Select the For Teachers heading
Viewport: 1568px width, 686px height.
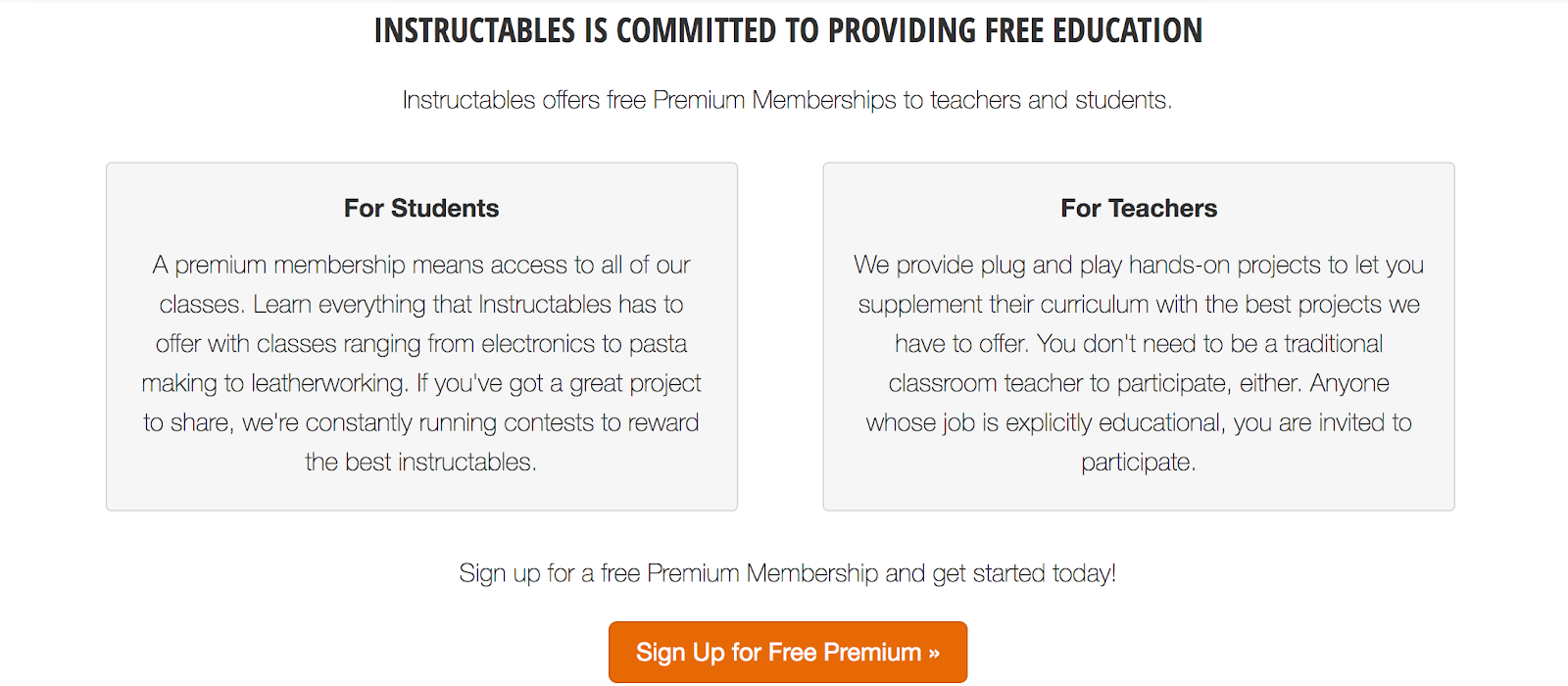1139,208
